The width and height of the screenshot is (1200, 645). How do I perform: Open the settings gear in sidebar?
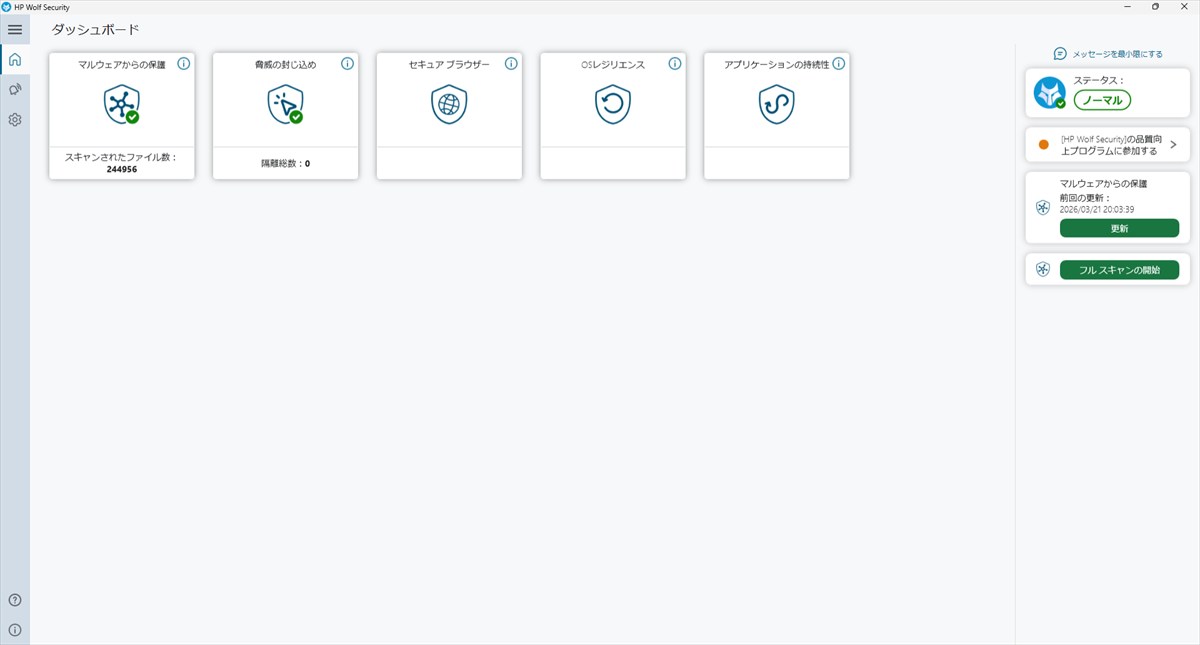click(x=15, y=120)
